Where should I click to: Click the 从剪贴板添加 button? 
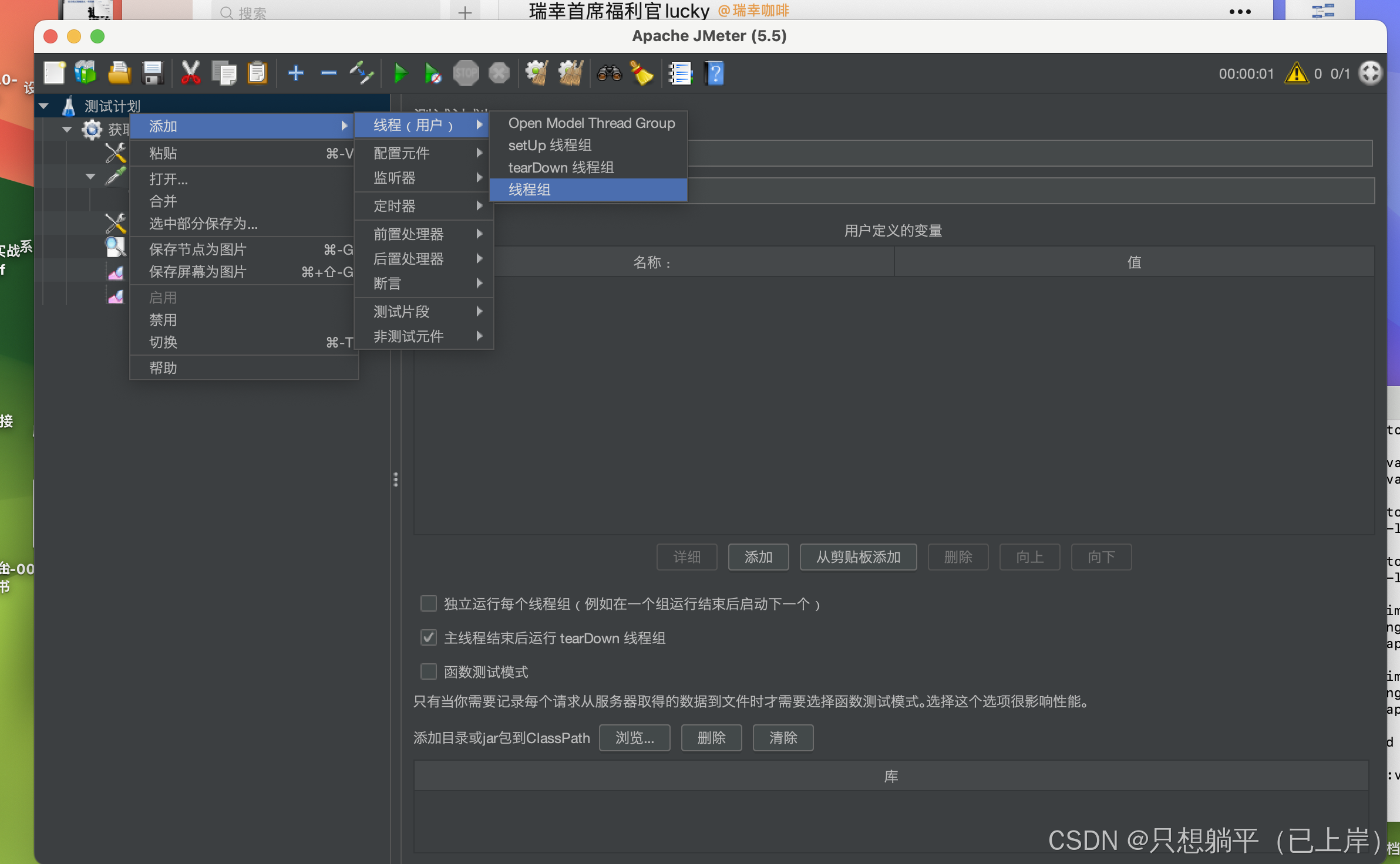(857, 557)
